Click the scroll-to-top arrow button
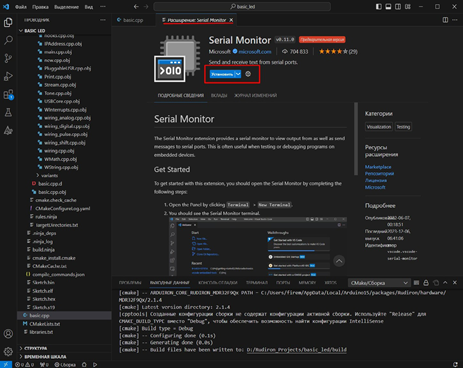 tap(339, 261)
